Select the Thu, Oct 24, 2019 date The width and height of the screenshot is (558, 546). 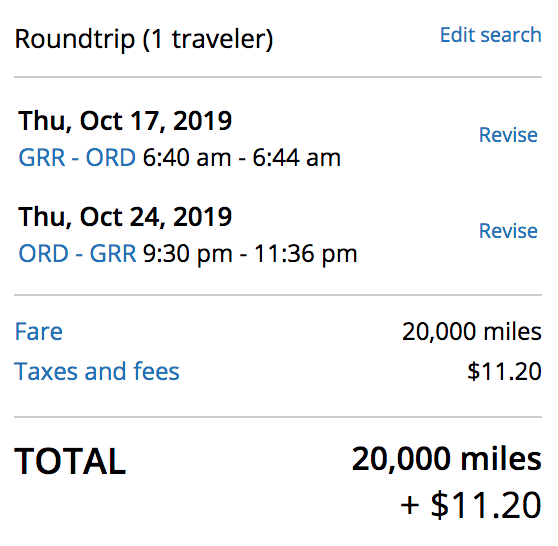pos(125,217)
